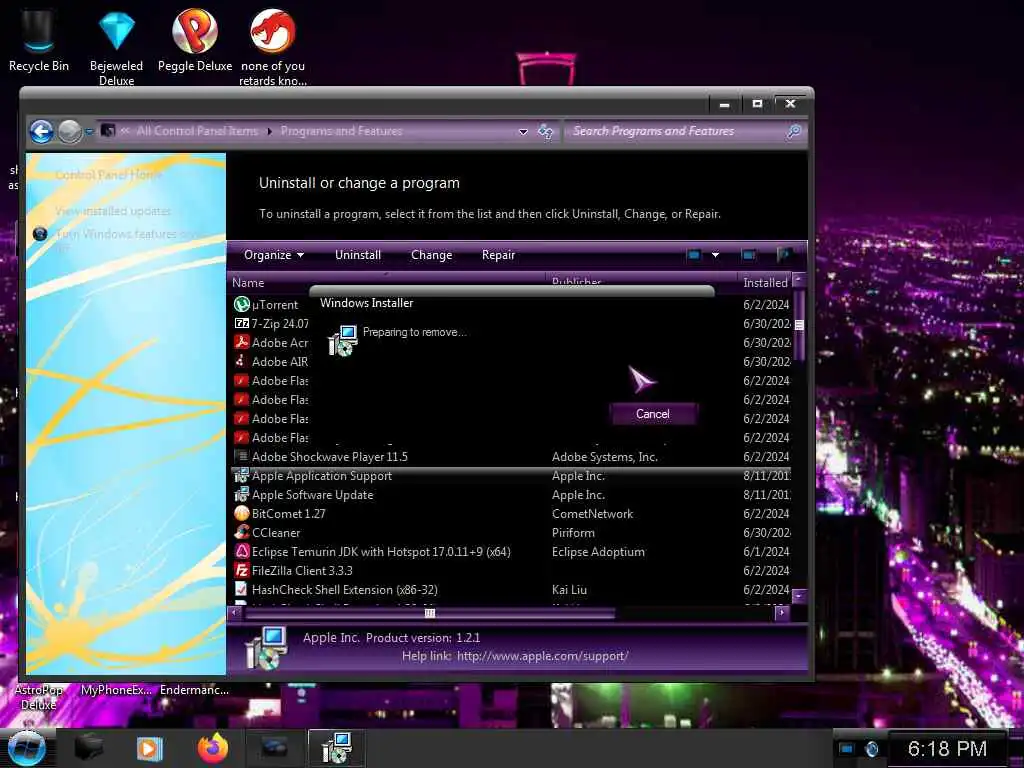Select the µTorrent program icon
The image size is (1024, 768).
point(242,304)
